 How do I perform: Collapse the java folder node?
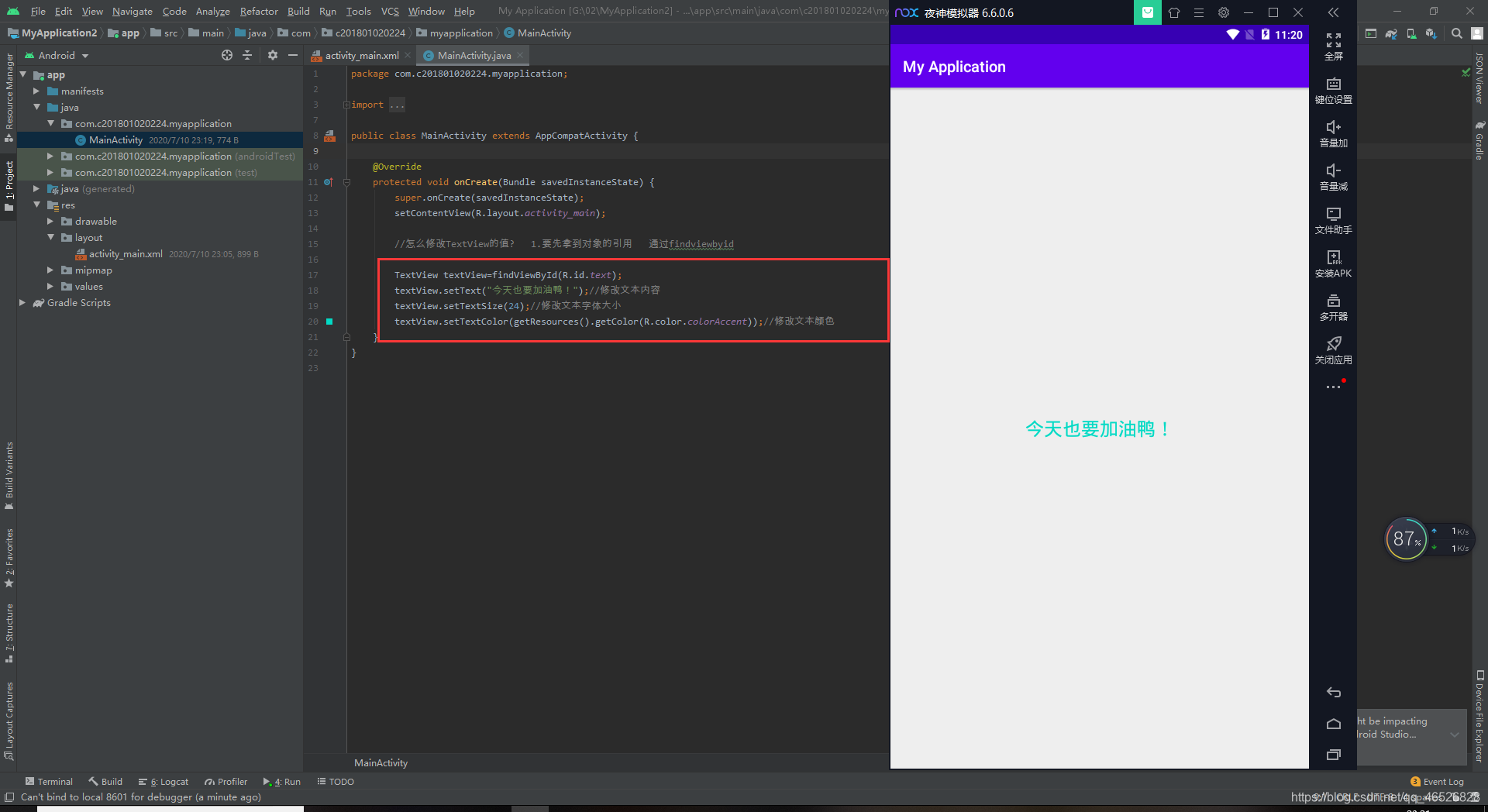[x=36, y=108]
